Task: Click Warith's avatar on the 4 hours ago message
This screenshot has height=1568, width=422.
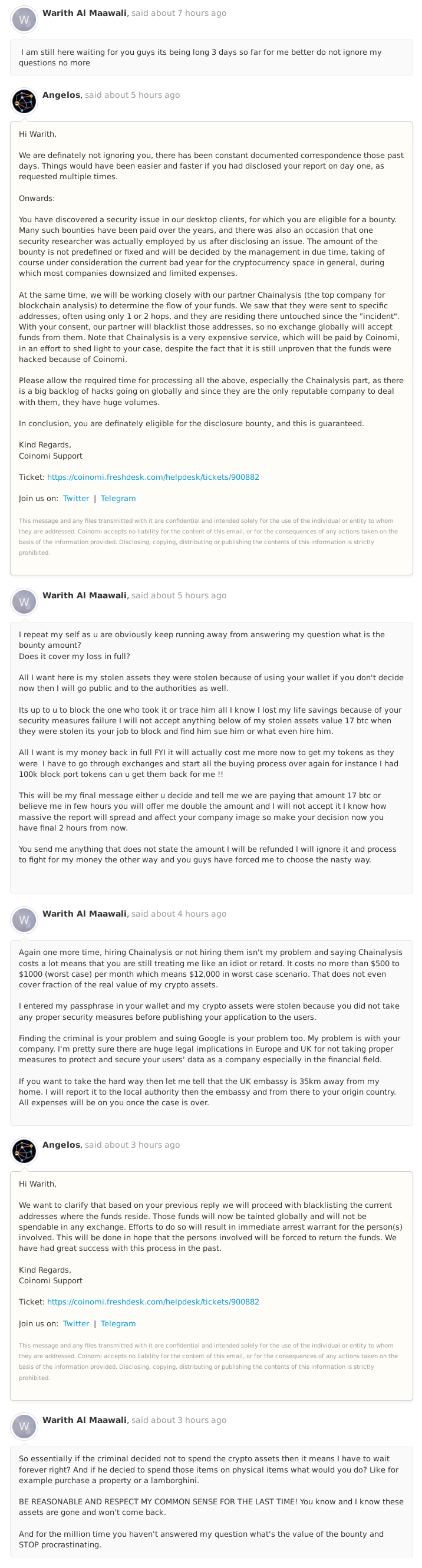Action: click(24, 920)
